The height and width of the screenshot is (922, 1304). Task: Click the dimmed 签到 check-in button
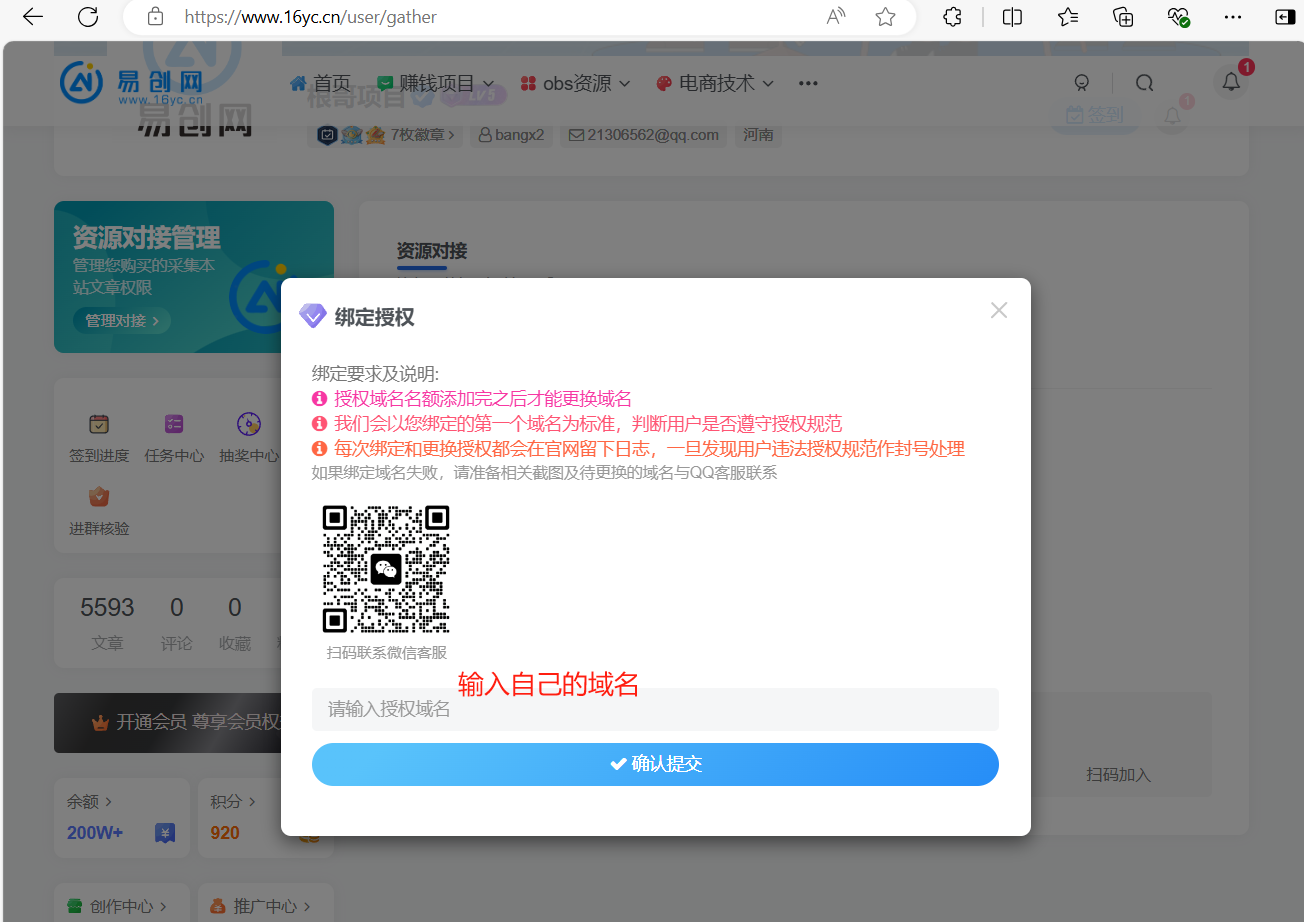click(x=1095, y=116)
